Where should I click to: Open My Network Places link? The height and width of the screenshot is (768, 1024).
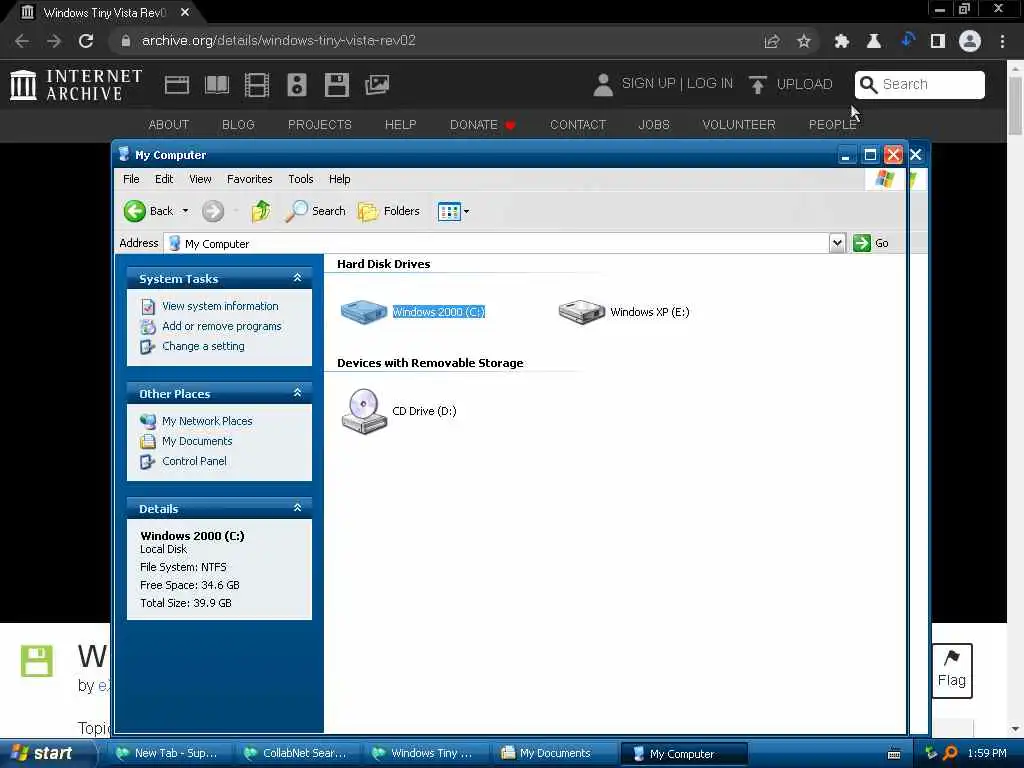(x=207, y=421)
